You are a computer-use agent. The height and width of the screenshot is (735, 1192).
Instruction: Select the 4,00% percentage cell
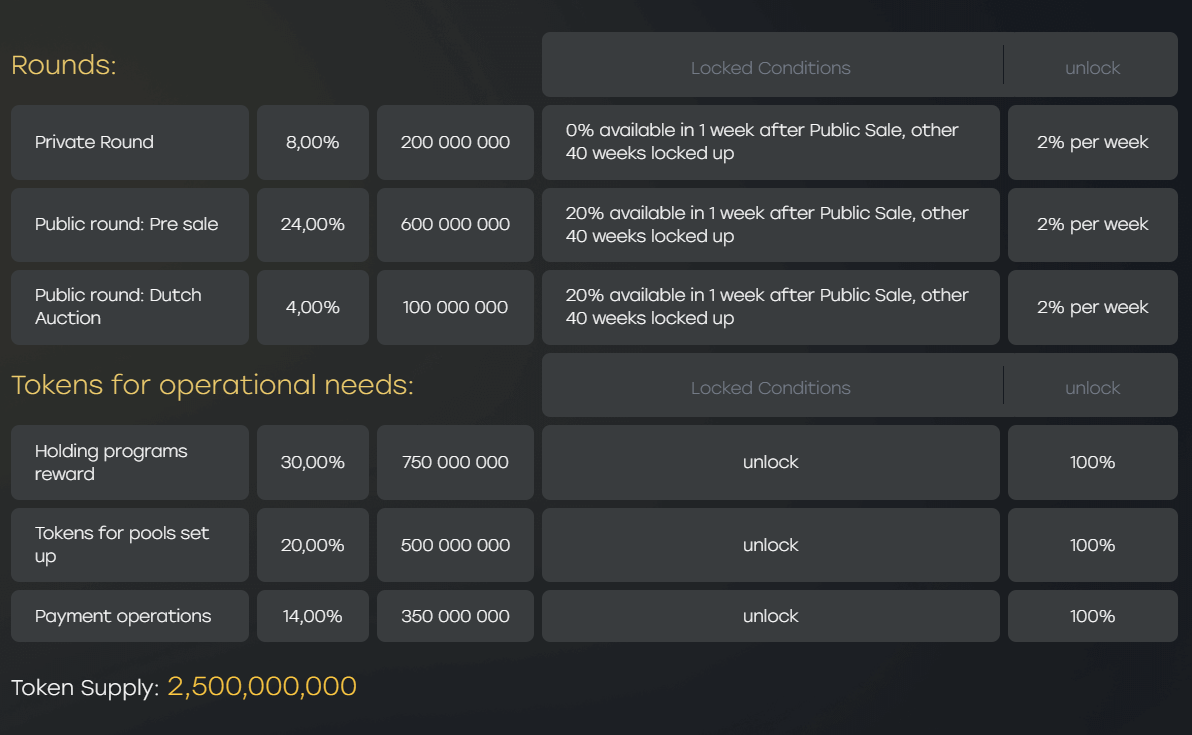tap(312, 307)
